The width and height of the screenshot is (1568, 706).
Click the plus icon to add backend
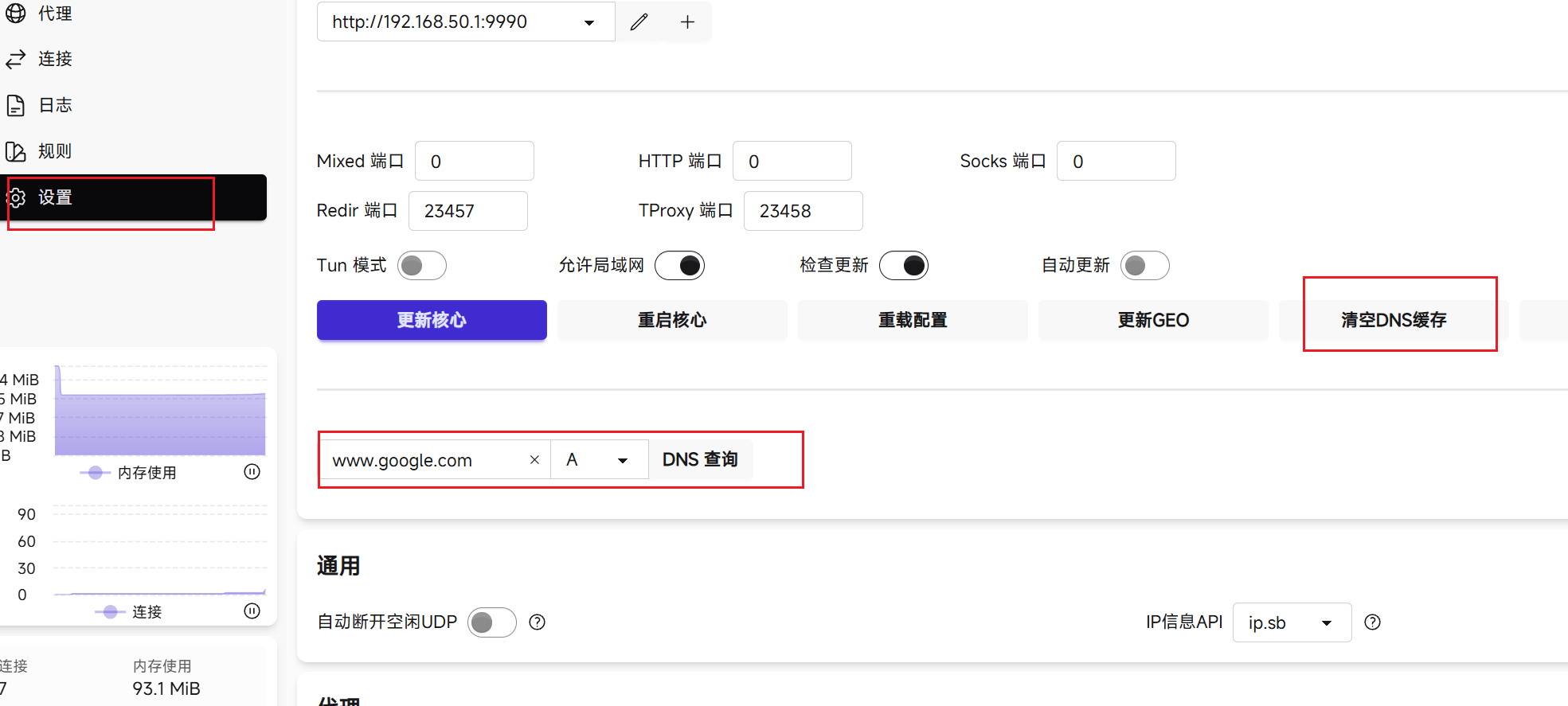687,22
